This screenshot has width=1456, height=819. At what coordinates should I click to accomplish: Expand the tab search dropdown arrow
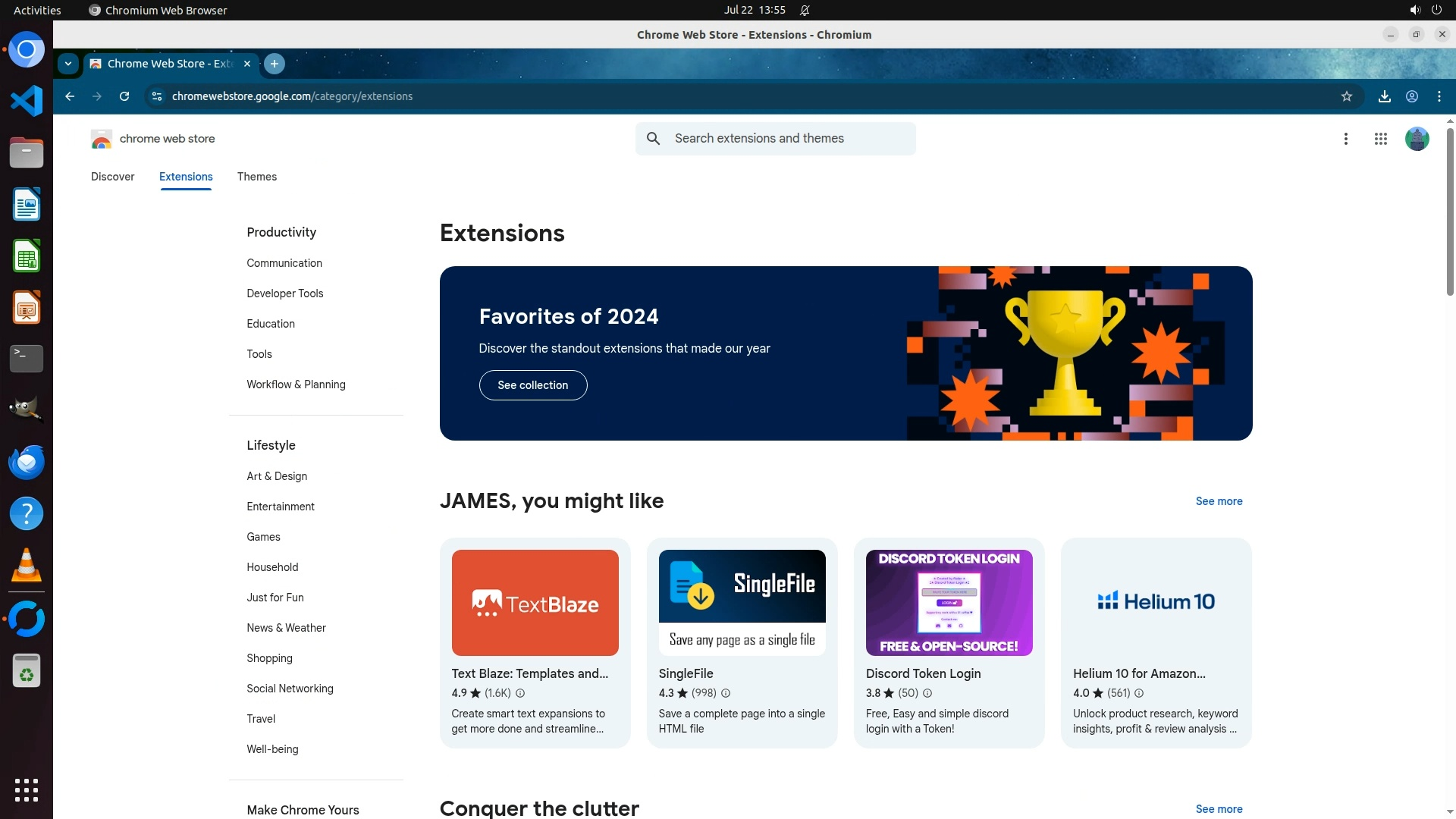point(68,64)
